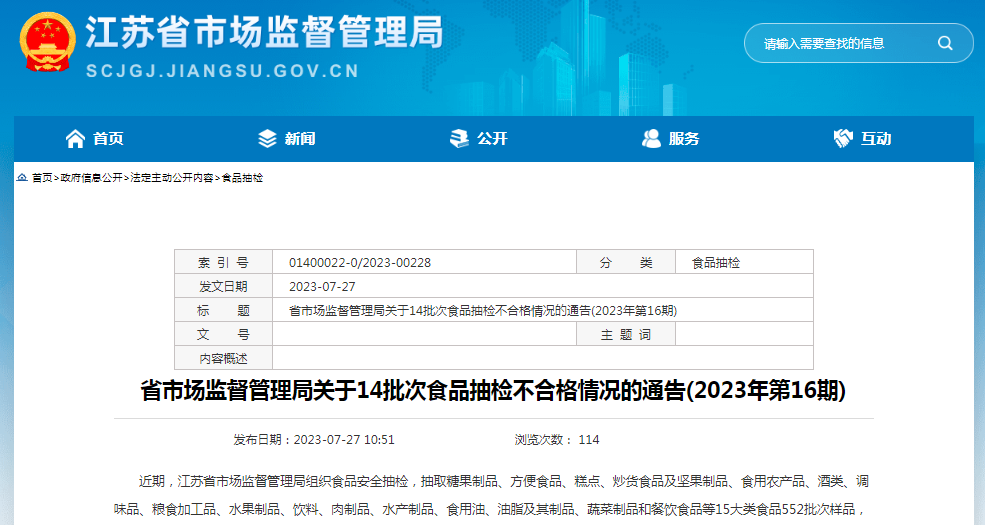Click the first paragraph line starting 近期
Image resolution: width=985 pixels, height=525 pixels.
tap(504, 481)
